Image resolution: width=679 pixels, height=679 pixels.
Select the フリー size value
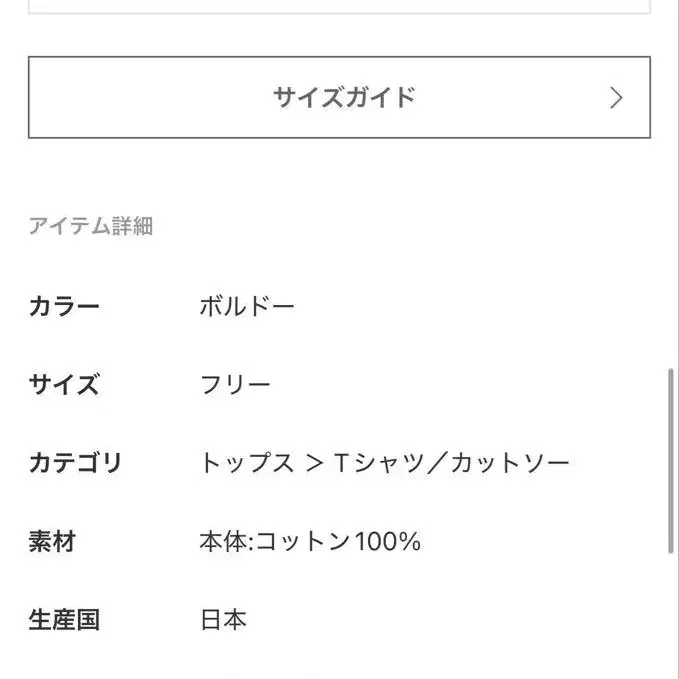click(x=235, y=384)
